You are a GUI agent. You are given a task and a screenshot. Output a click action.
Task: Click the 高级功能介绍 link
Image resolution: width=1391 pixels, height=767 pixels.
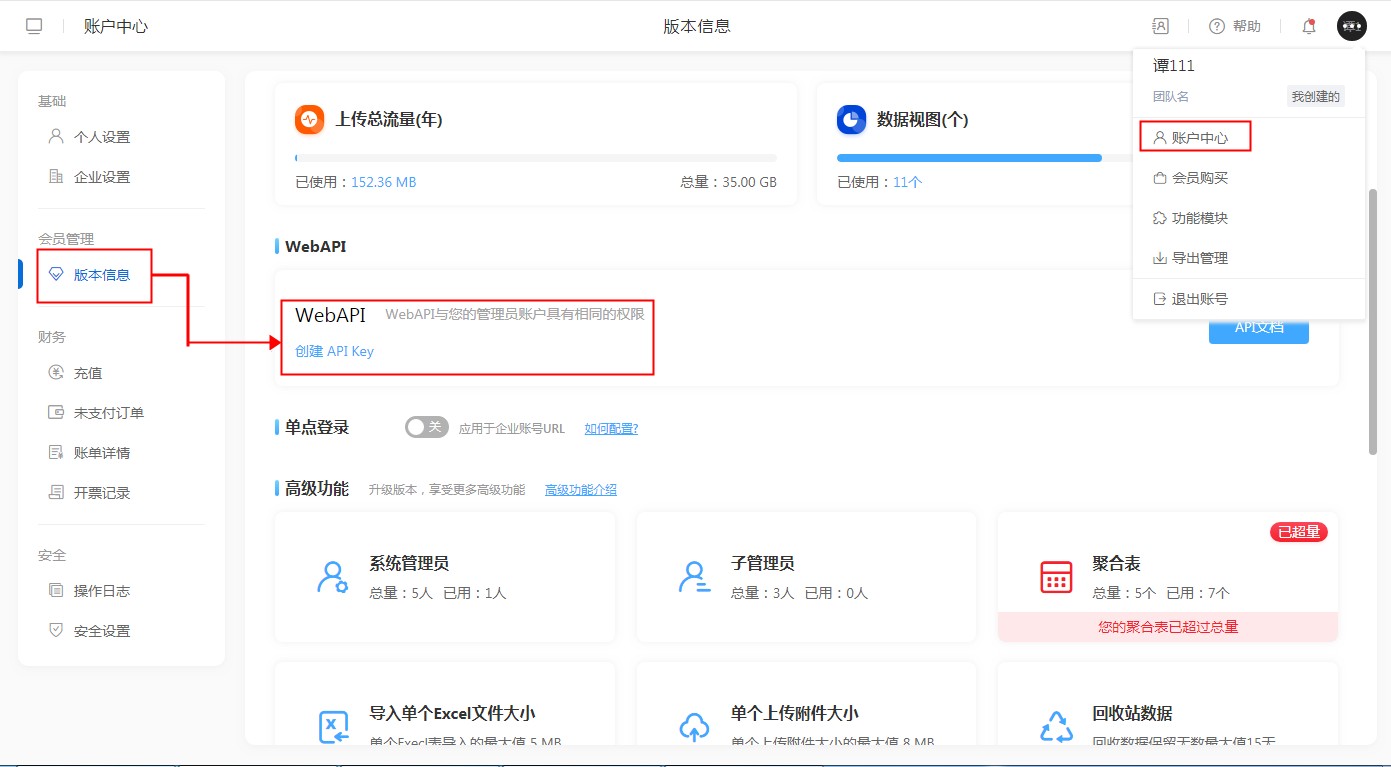(x=580, y=490)
